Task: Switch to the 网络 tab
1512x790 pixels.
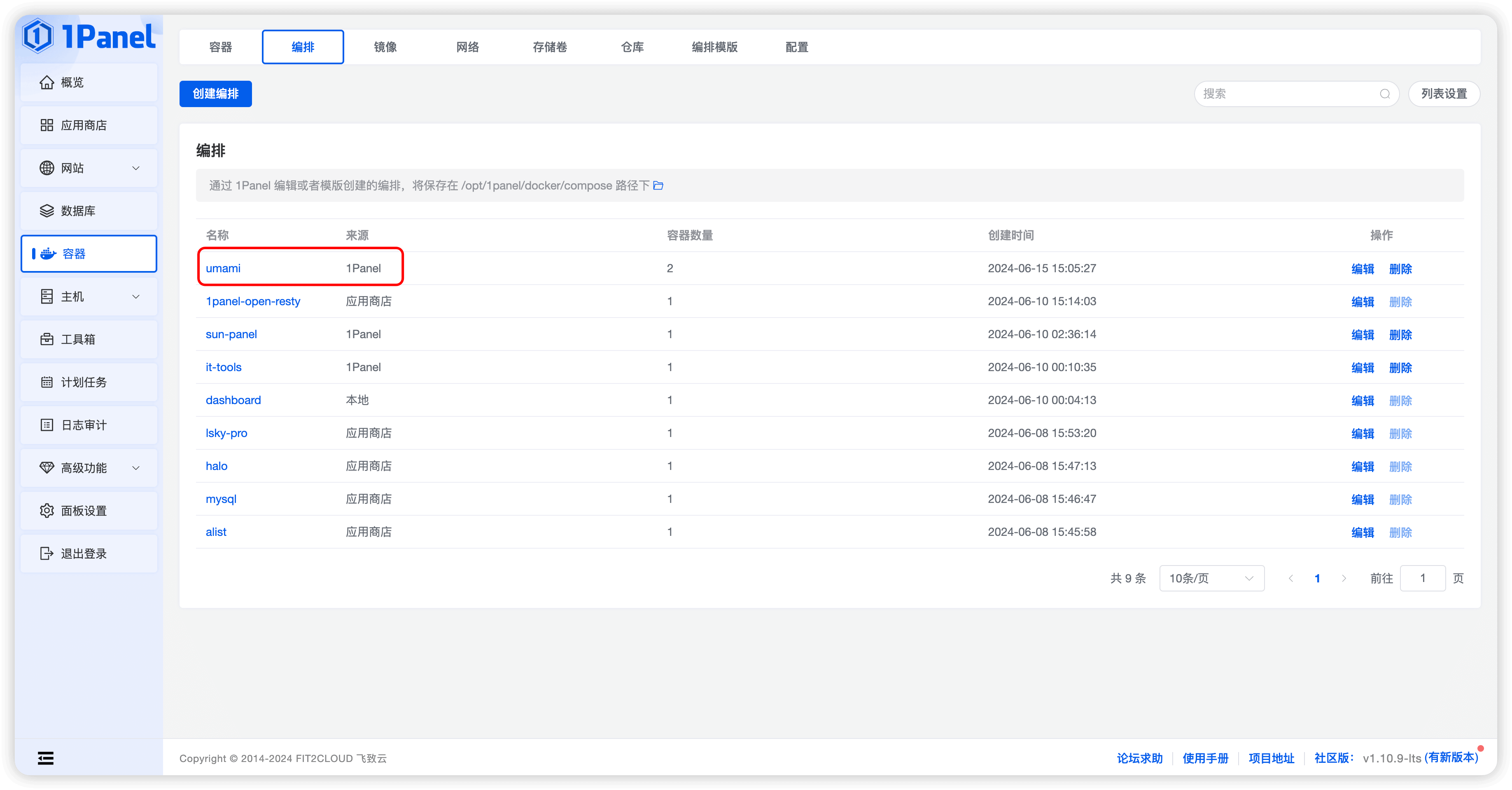Action: tap(467, 47)
